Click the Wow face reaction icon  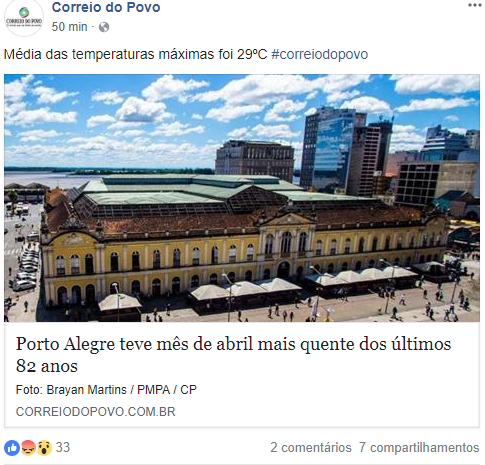(x=44, y=448)
